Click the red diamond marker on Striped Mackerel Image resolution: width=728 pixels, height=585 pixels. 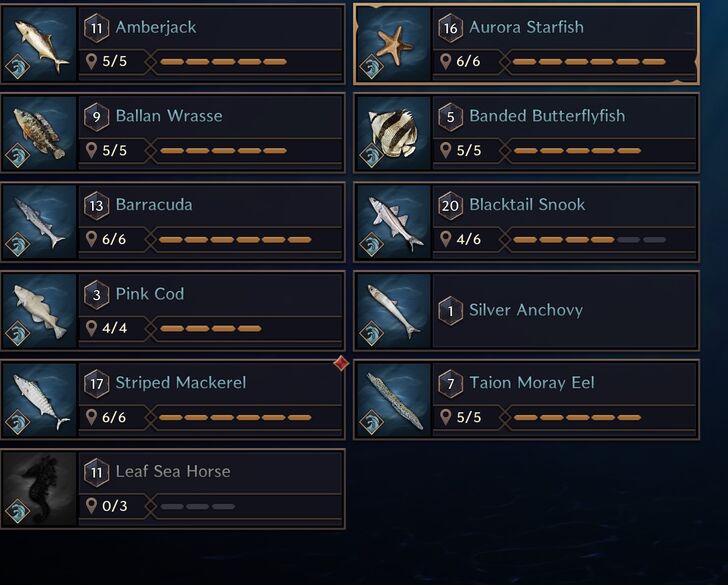click(x=341, y=363)
